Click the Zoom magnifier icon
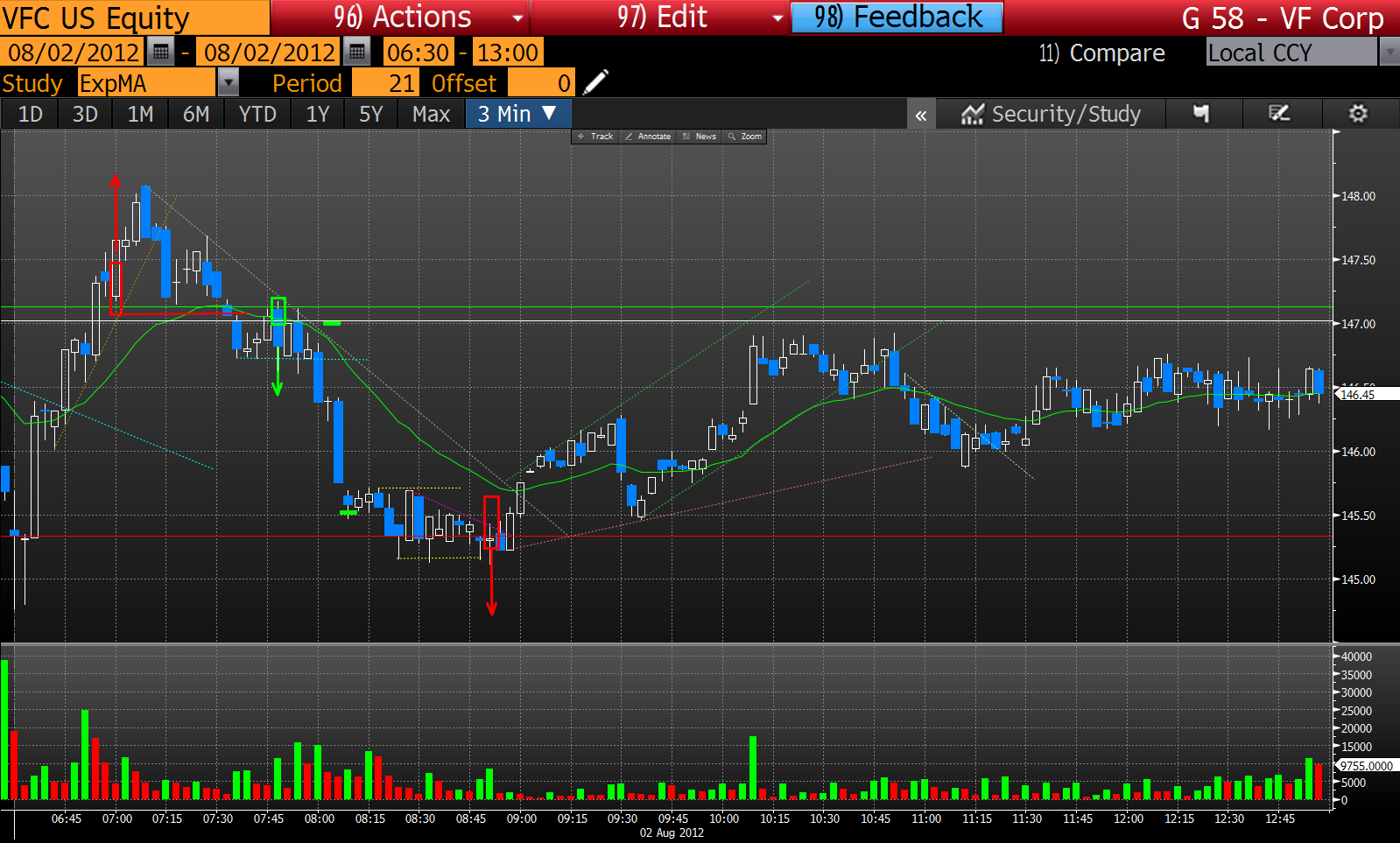Screen dimensions: 1400x843 coord(732,137)
